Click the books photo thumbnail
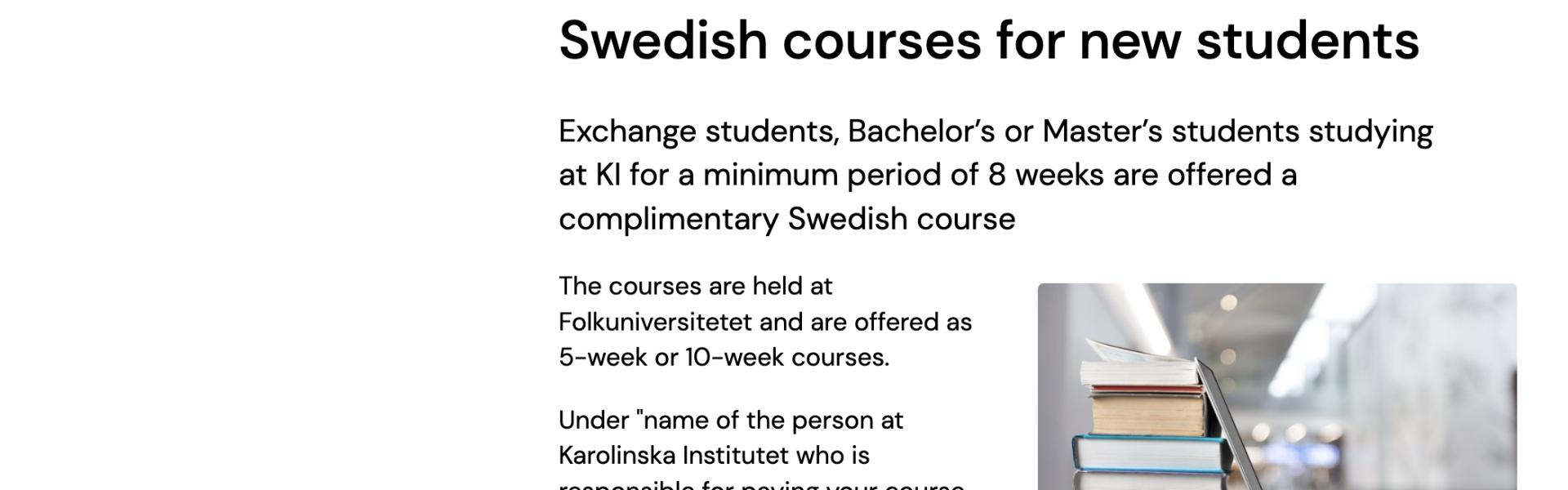Image resolution: width=1568 pixels, height=490 pixels. click(x=1277, y=386)
